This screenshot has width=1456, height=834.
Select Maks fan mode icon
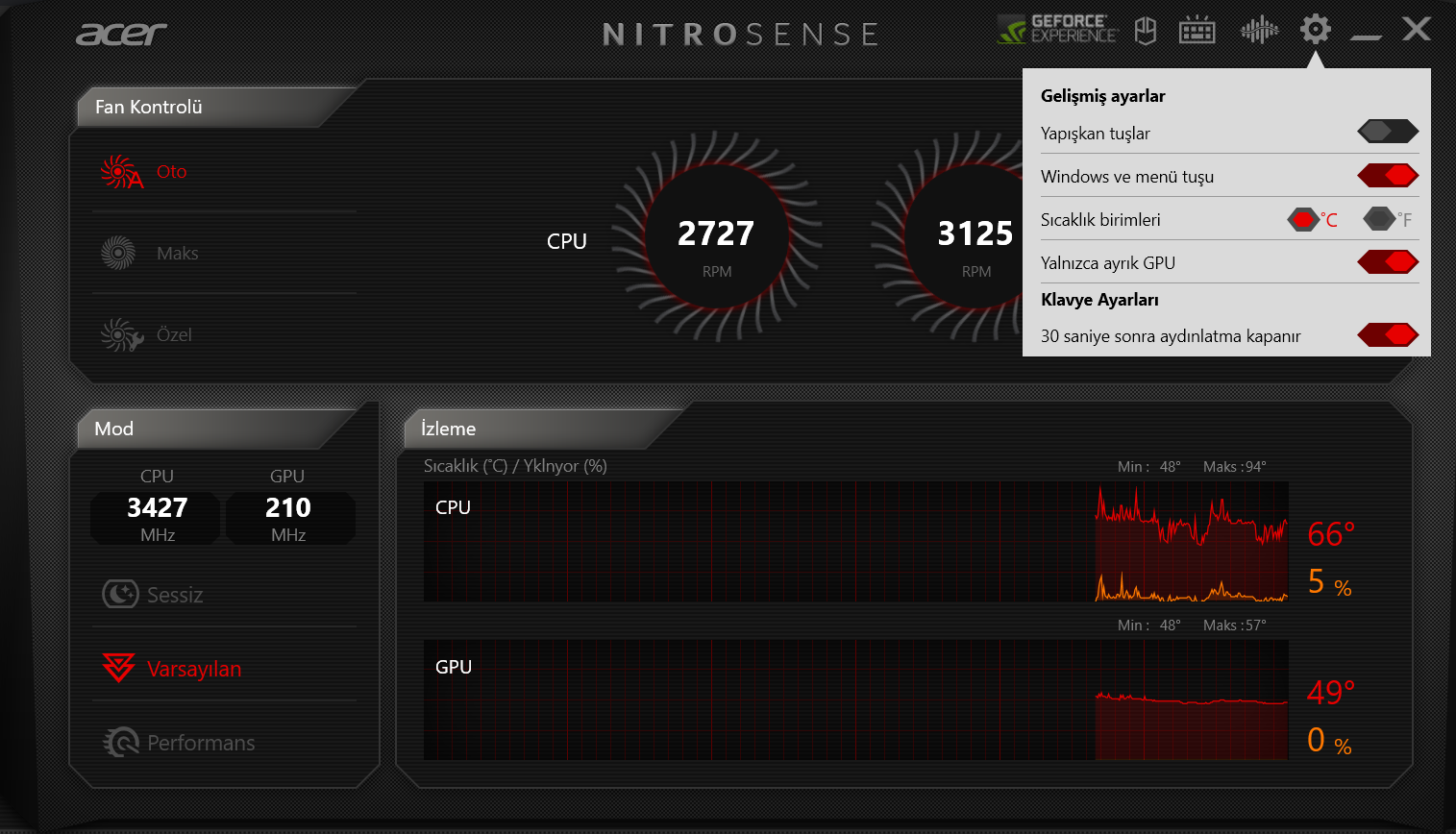point(119,254)
